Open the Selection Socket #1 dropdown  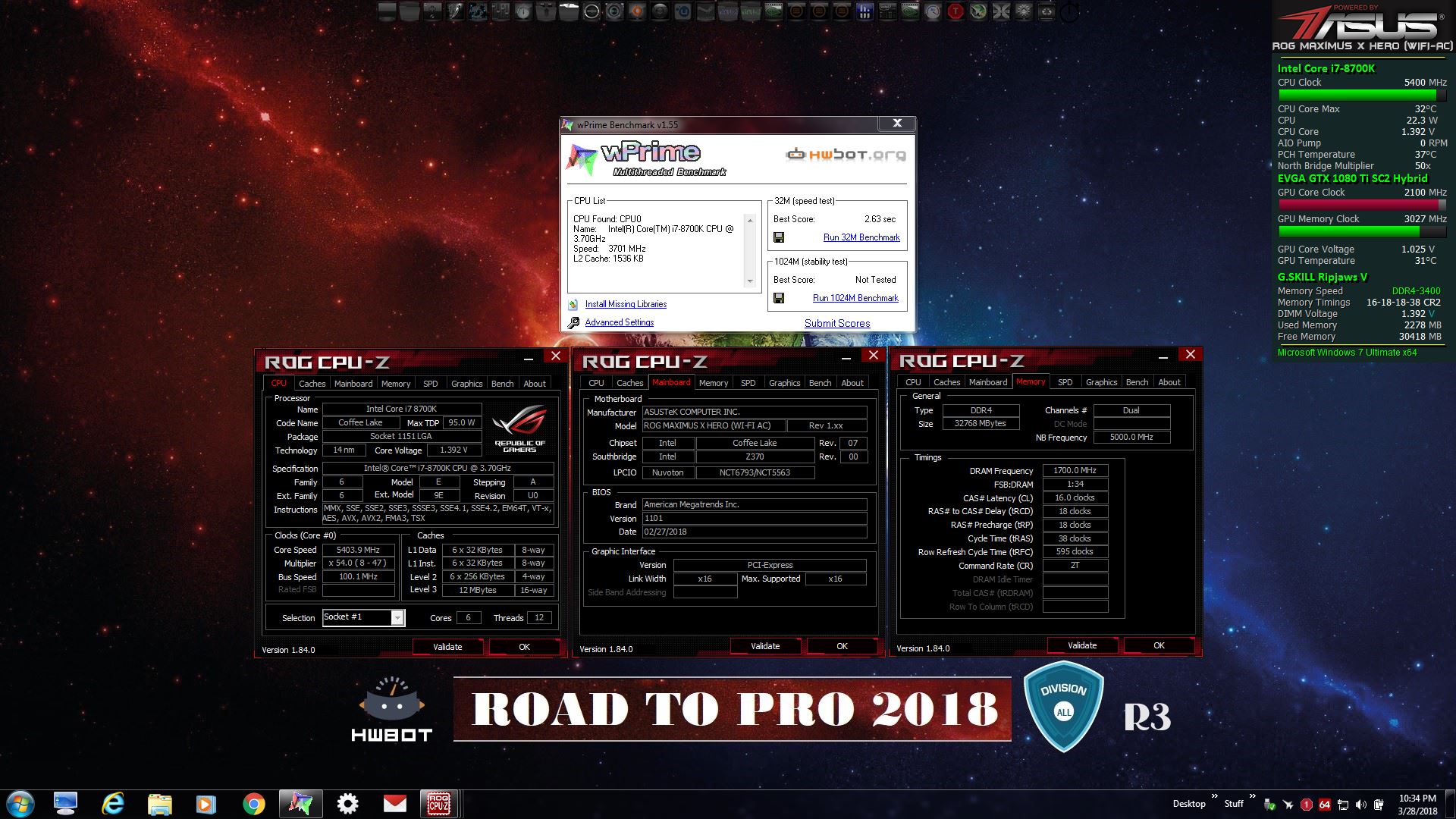397,618
